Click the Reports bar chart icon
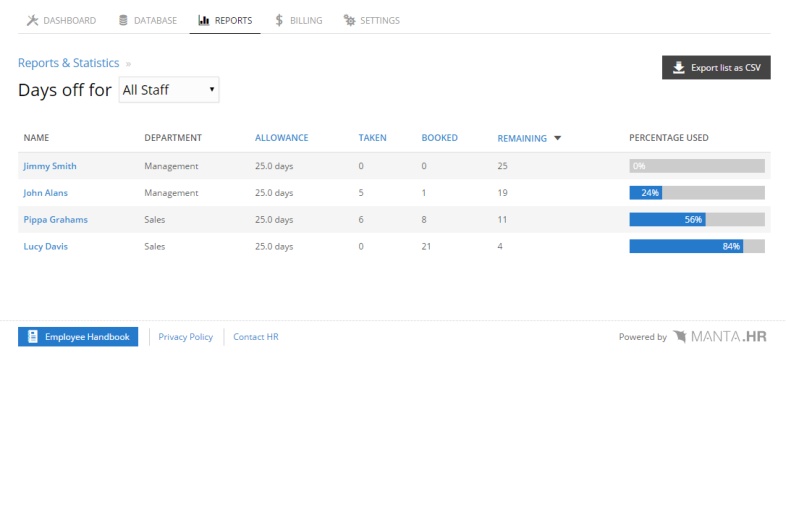The image size is (786, 523). pyautogui.click(x=204, y=20)
